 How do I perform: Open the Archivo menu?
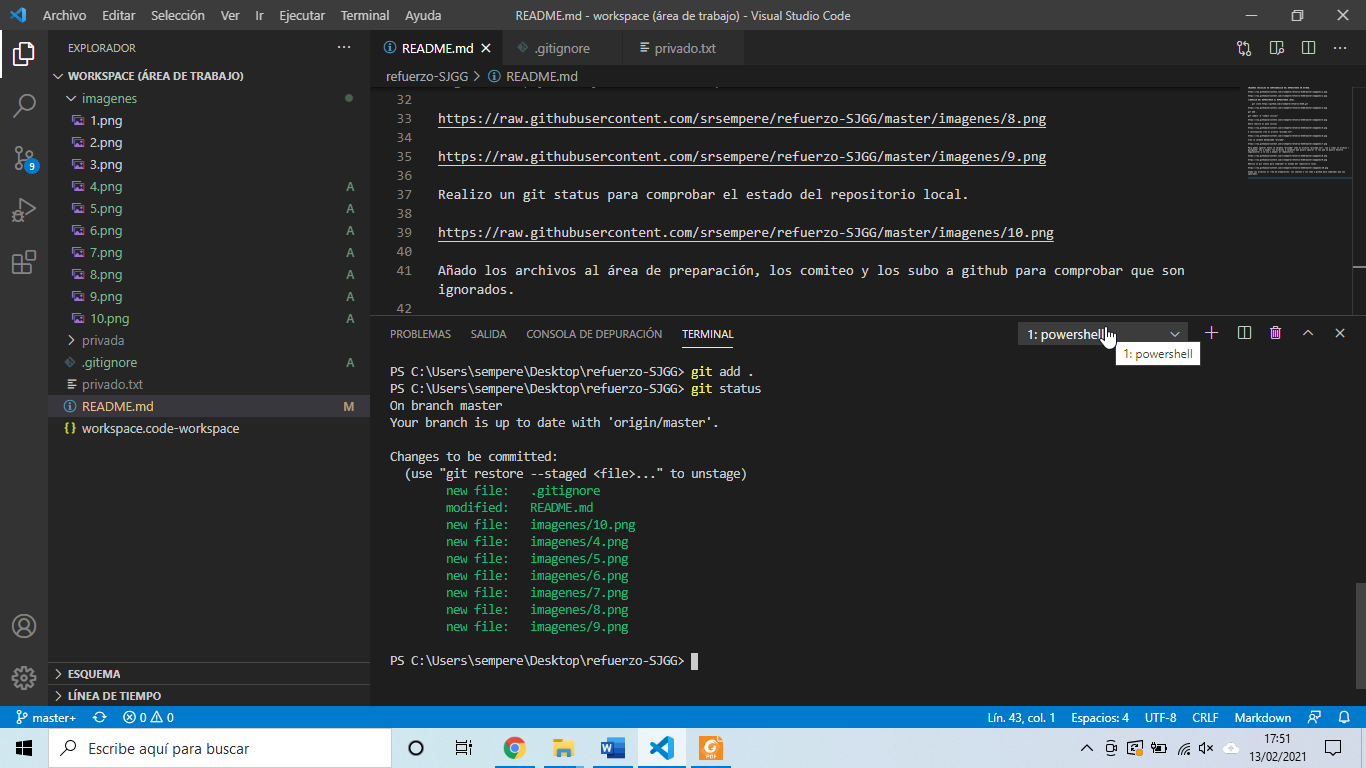point(64,16)
